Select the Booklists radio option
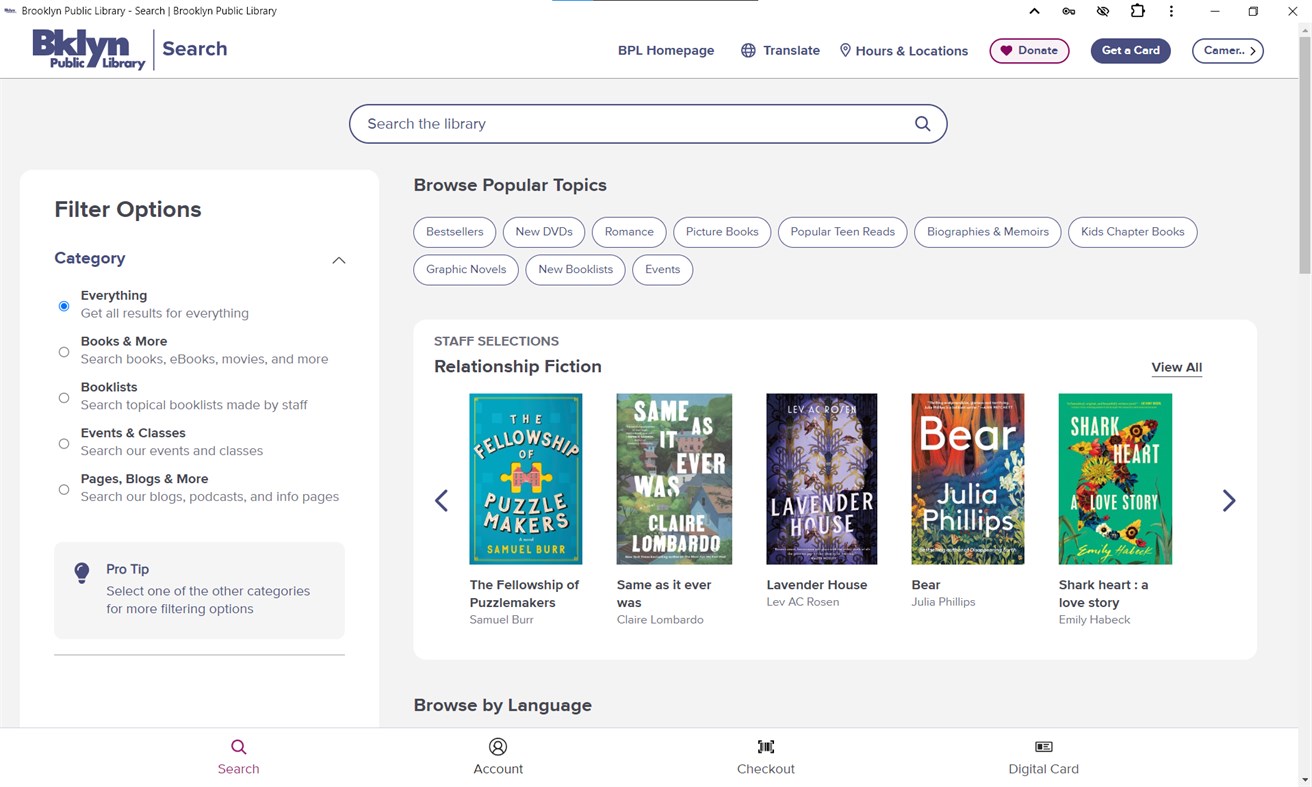This screenshot has width=1312, height=787. 64,397
